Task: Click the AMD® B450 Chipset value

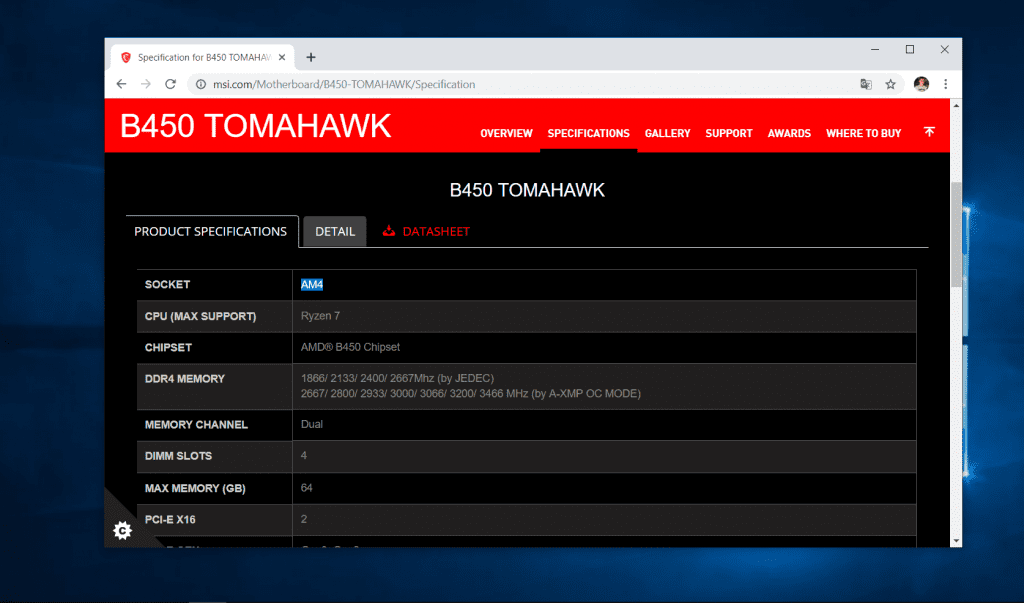Action: pyautogui.click(x=350, y=347)
